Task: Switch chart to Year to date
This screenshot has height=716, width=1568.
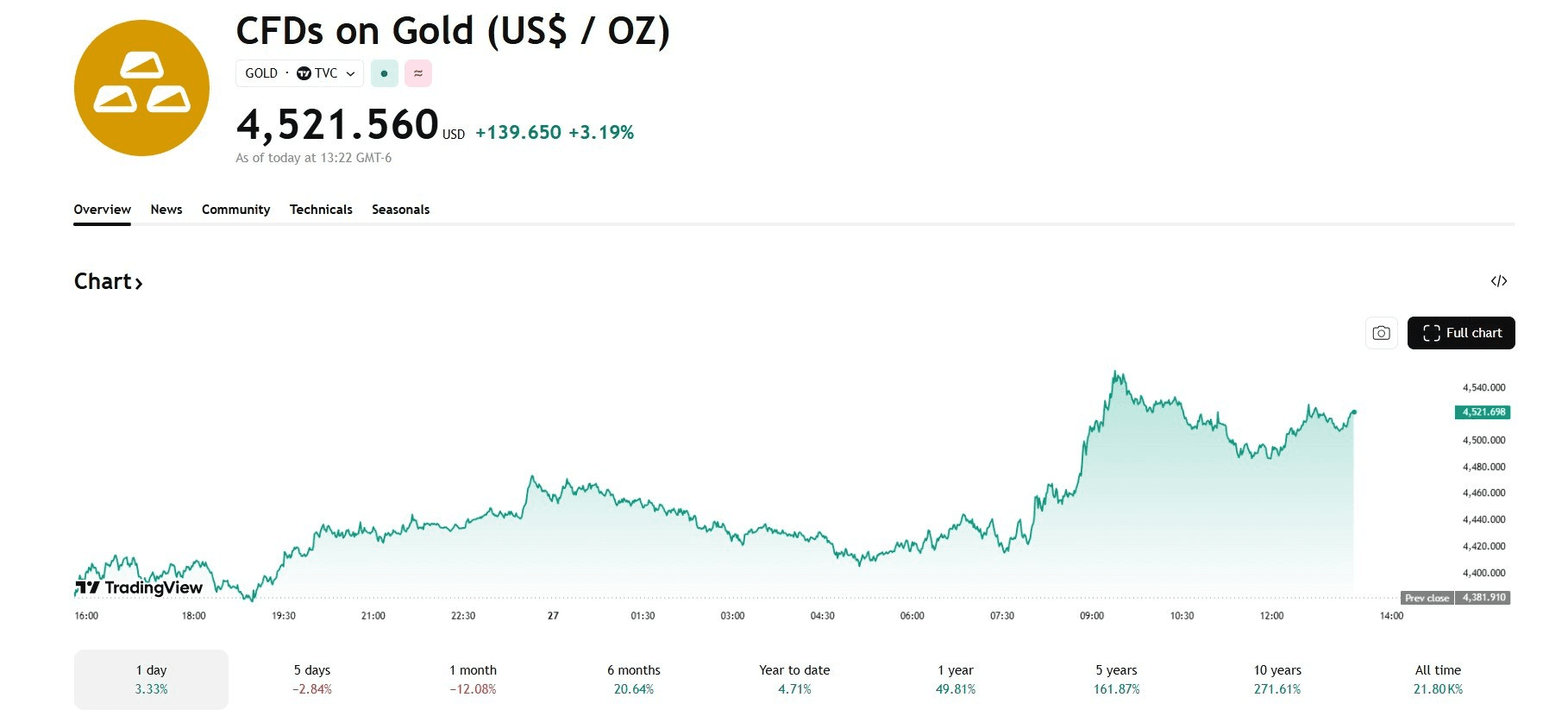Action: [794, 679]
